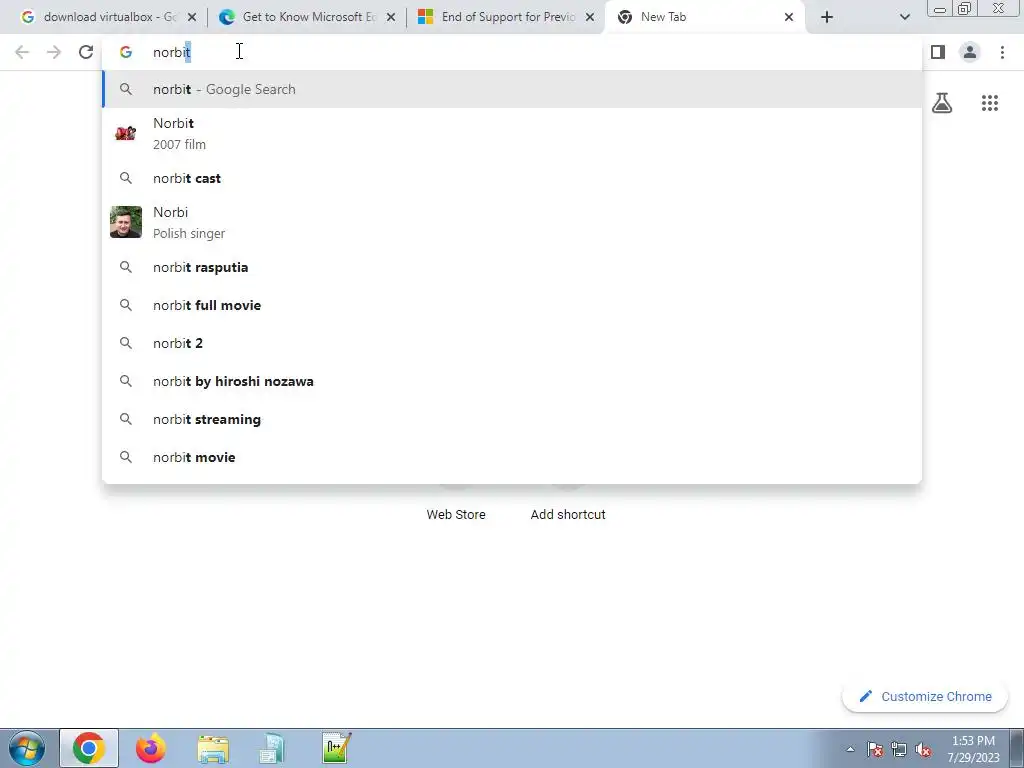
Task: Click the Norbi singer photo thumbnail
Action: click(125, 222)
